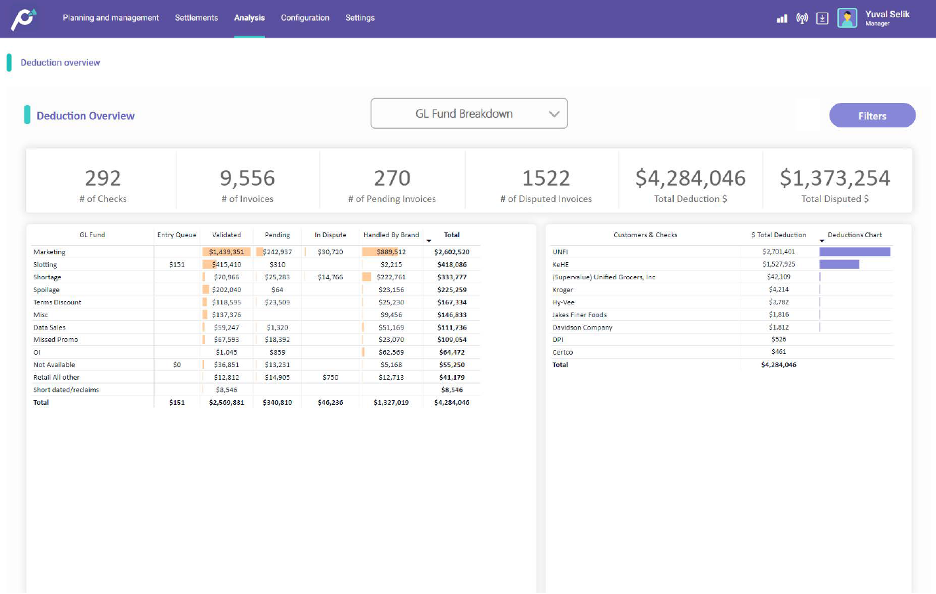Click Shortage's In Dispute value $14,766

[330, 277]
